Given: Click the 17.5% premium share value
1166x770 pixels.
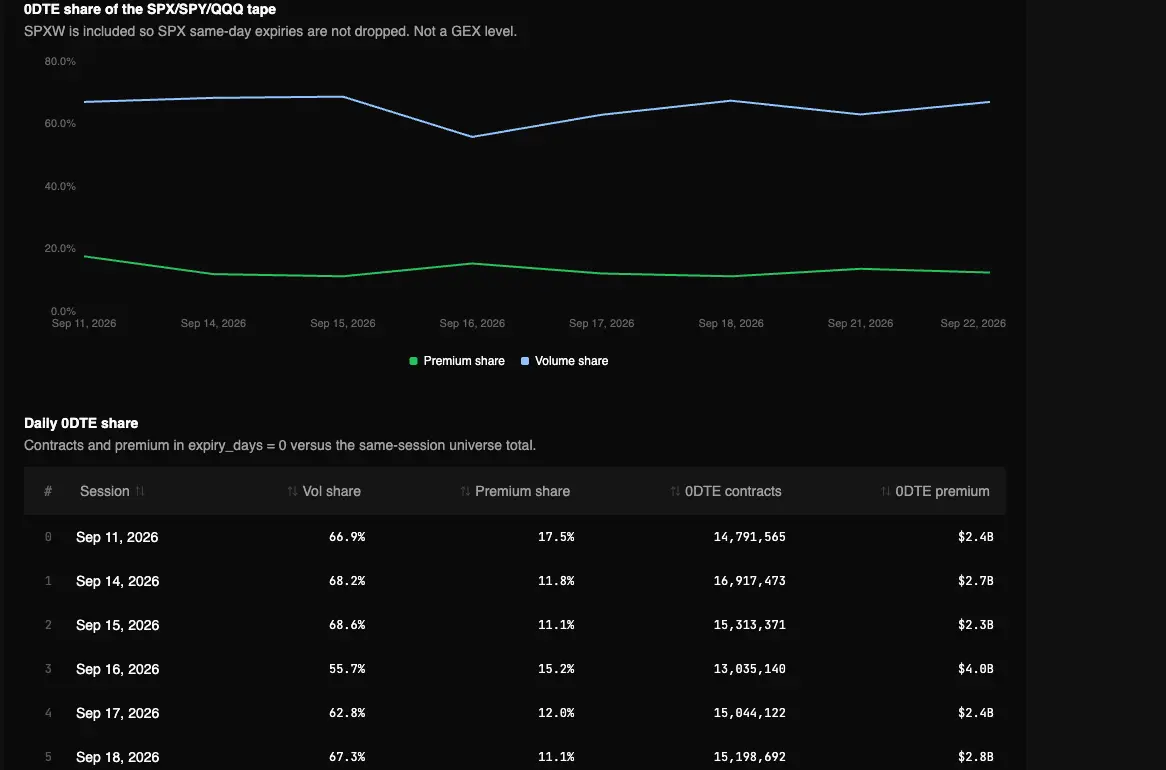Looking at the screenshot, I should pos(556,536).
